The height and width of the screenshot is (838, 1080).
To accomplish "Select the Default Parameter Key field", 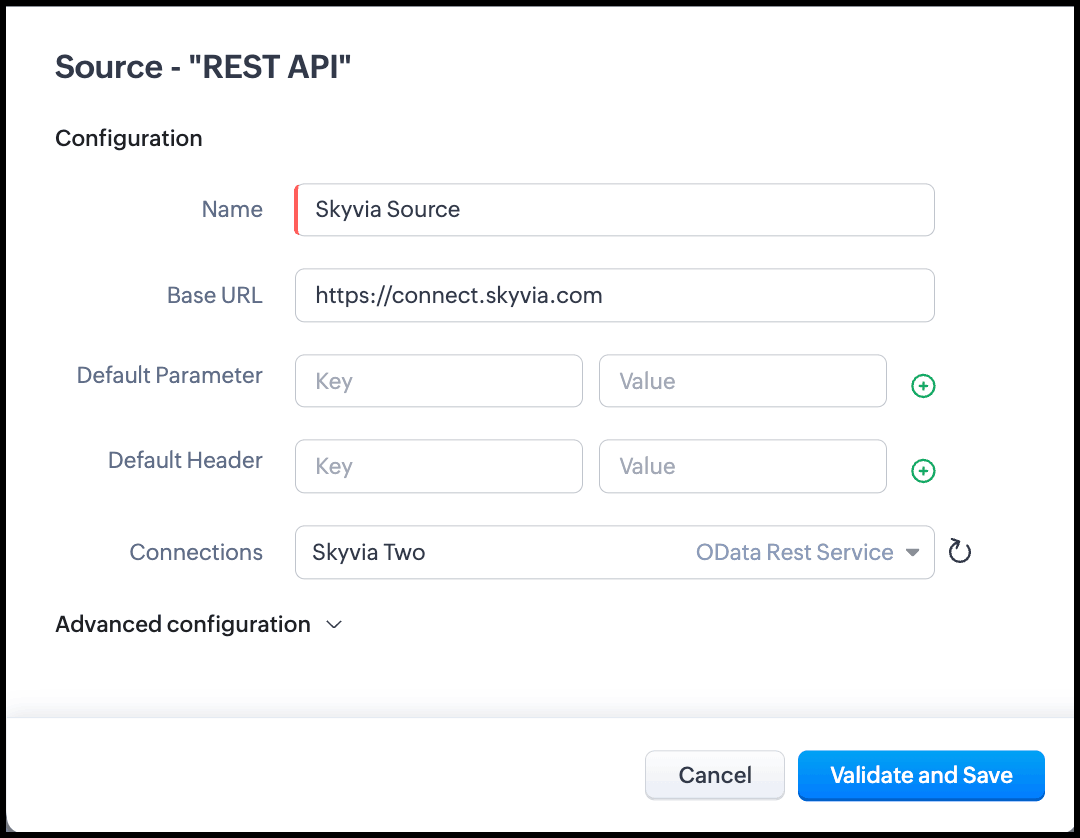I will (439, 381).
